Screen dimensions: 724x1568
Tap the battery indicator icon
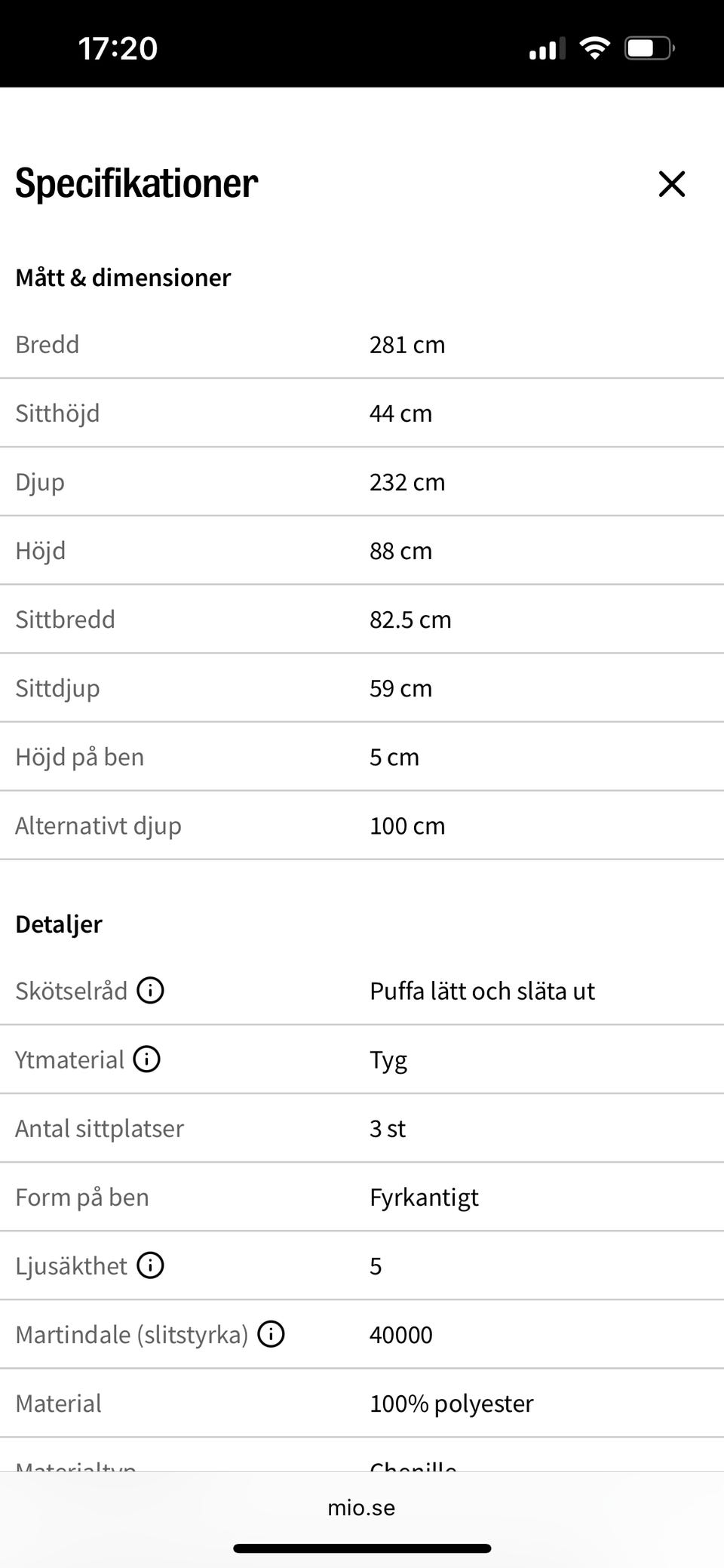pyautogui.click(x=649, y=48)
